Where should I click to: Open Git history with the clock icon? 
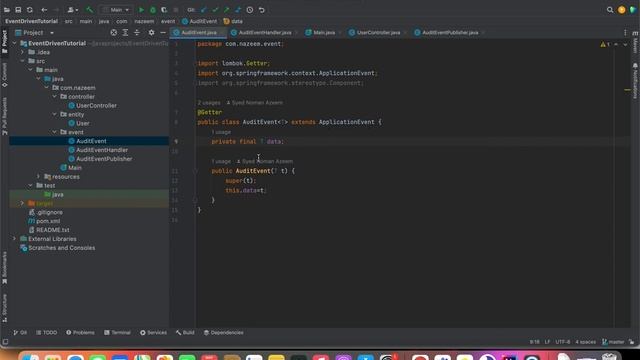pyautogui.click(x=250, y=10)
